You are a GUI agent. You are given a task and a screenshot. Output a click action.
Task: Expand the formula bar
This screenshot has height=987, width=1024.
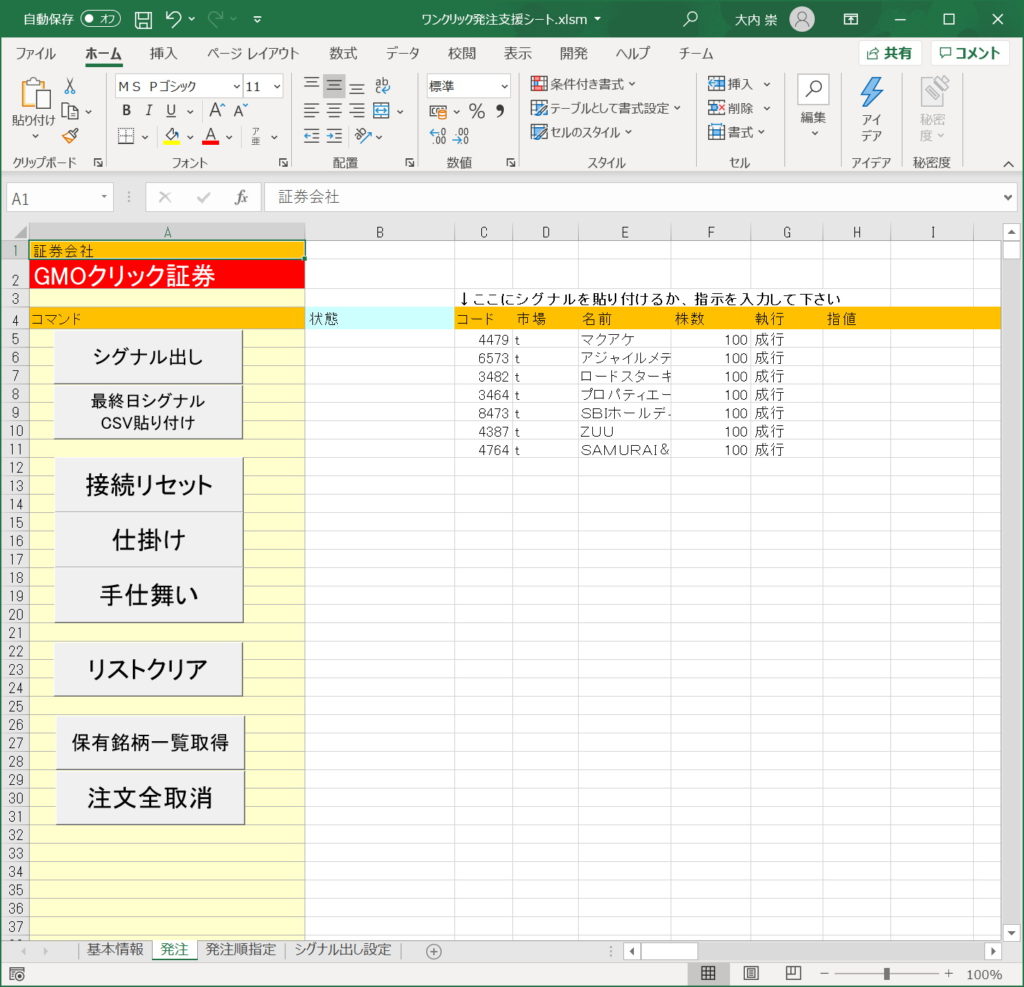coord(1008,197)
